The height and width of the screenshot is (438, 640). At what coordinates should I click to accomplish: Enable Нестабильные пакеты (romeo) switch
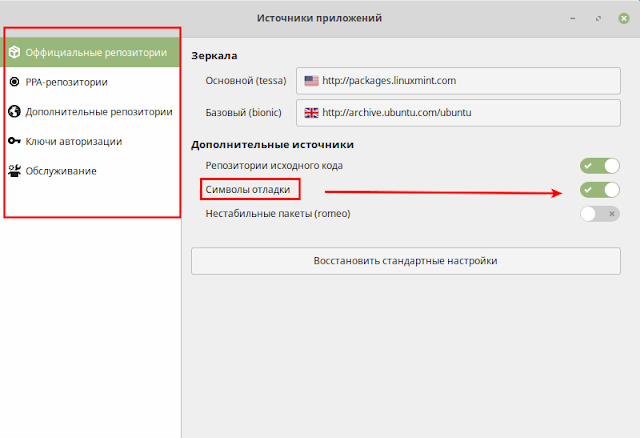tap(600, 214)
